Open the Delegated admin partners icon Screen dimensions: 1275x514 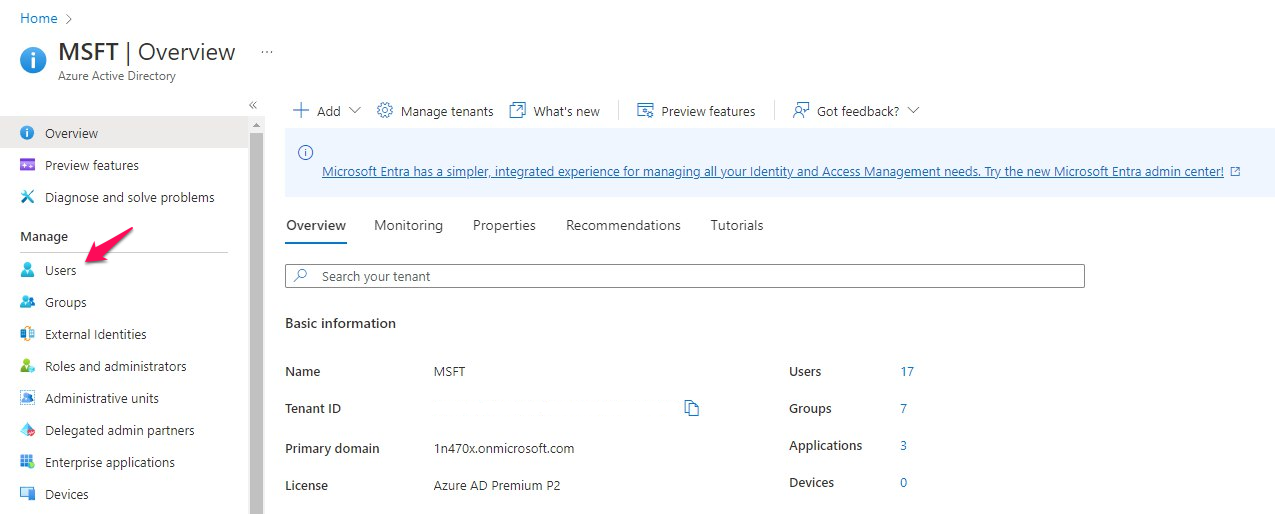coord(28,431)
